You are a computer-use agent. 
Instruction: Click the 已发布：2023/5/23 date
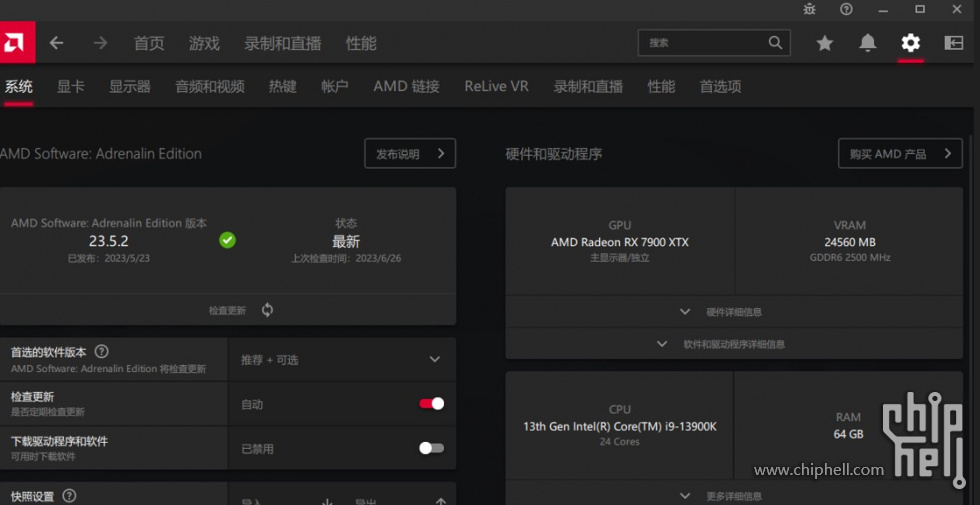109,258
